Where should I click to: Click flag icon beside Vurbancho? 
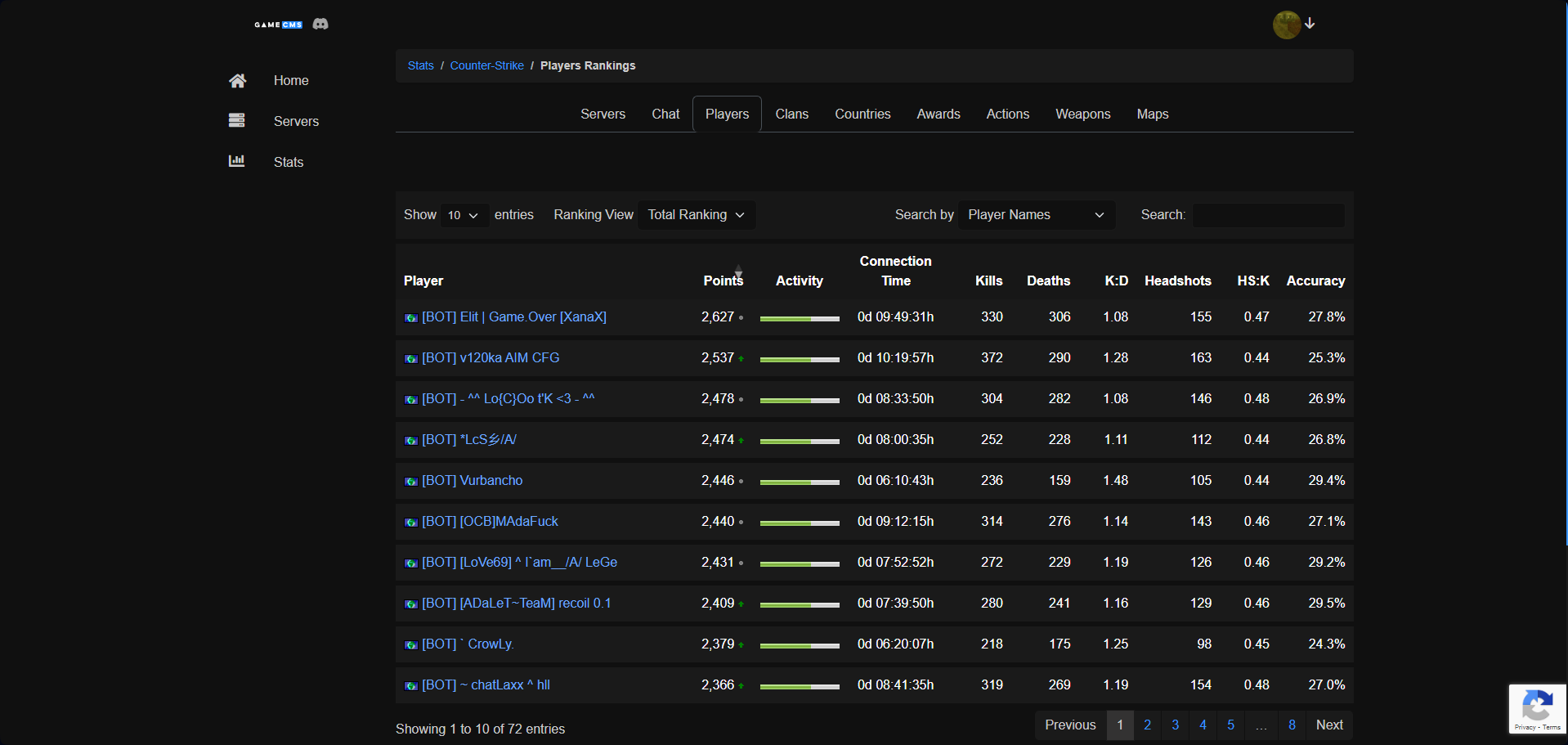click(x=411, y=482)
